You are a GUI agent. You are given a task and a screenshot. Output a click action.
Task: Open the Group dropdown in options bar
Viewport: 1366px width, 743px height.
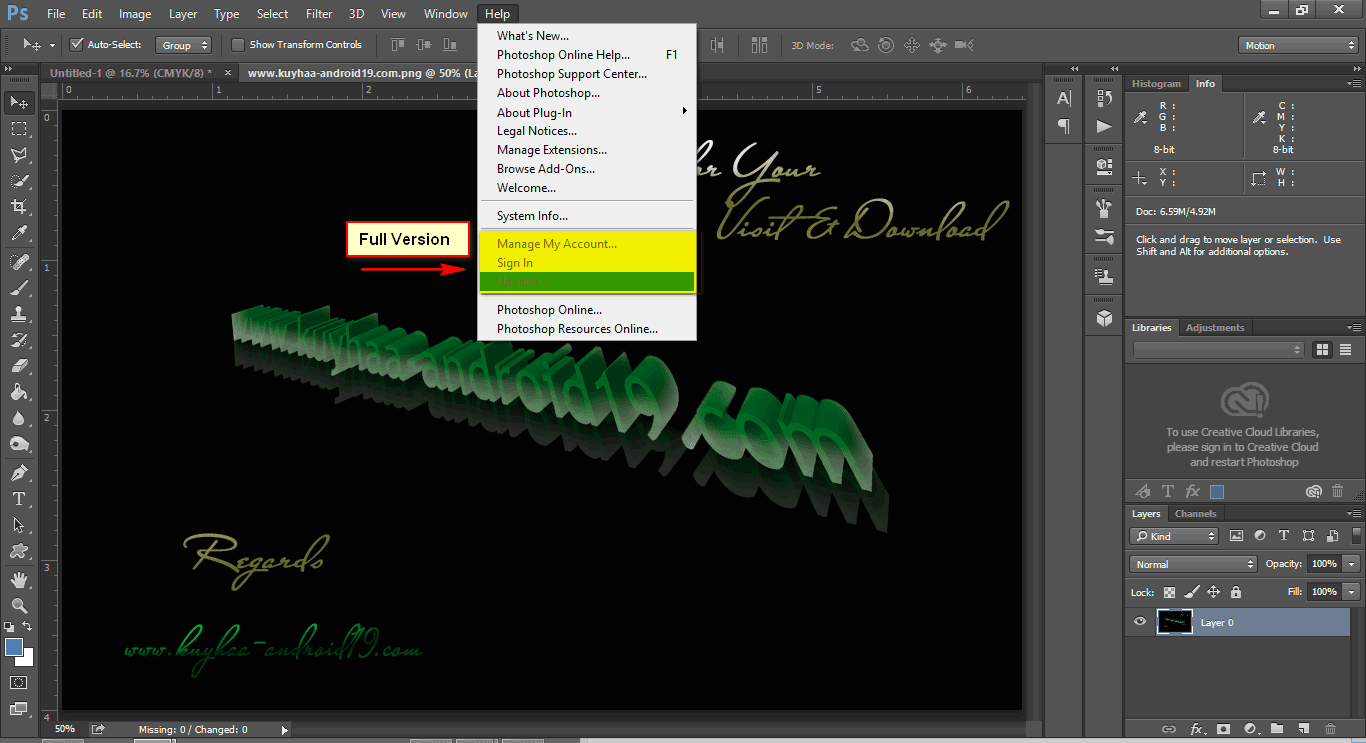pyautogui.click(x=184, y=45)
